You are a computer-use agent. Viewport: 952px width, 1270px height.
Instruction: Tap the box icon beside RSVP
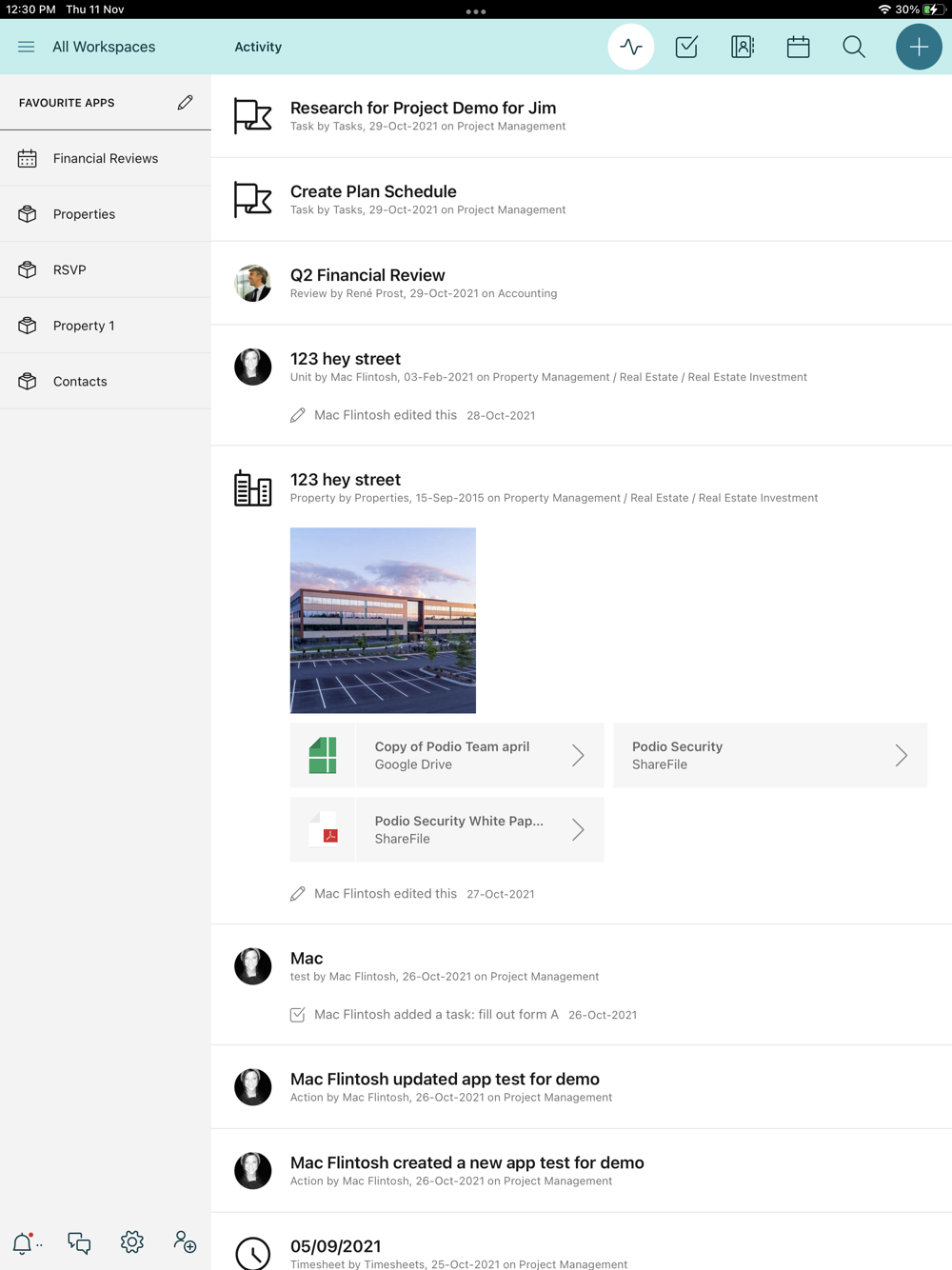[28, 269]
